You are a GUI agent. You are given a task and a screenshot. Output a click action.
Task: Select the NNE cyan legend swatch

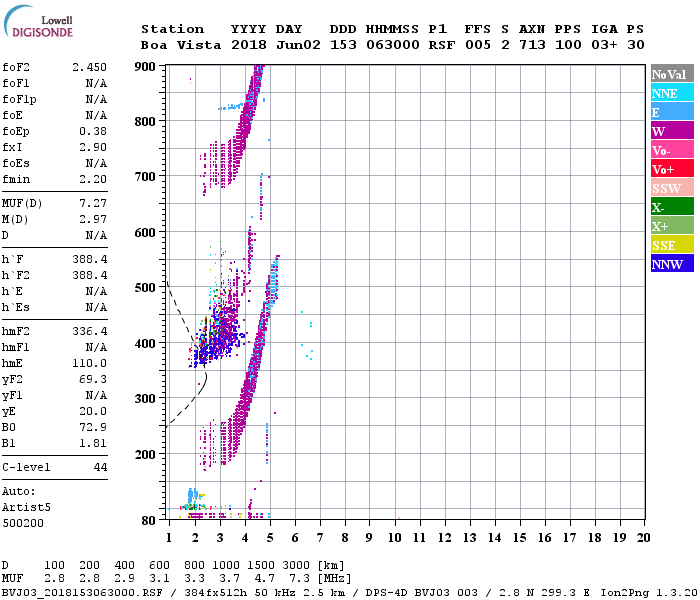click(672, 93)
